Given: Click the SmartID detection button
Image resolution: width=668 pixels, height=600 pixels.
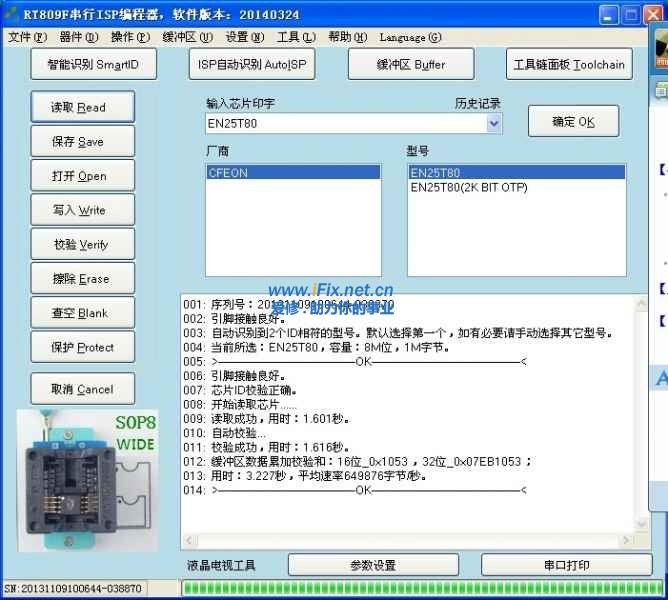Looking at the screenshot, I should pos(93,65).
